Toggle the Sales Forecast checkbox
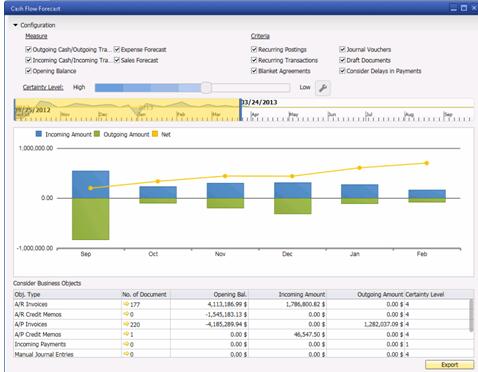 (x=117, y=60)
